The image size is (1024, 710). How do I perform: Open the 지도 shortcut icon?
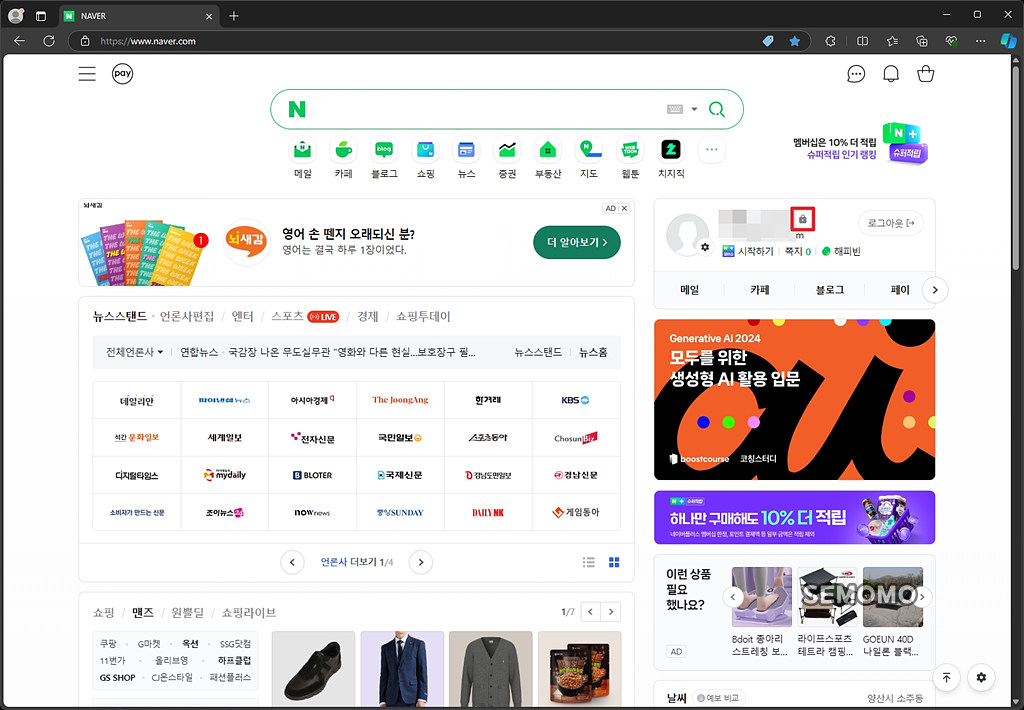[589, 150]
